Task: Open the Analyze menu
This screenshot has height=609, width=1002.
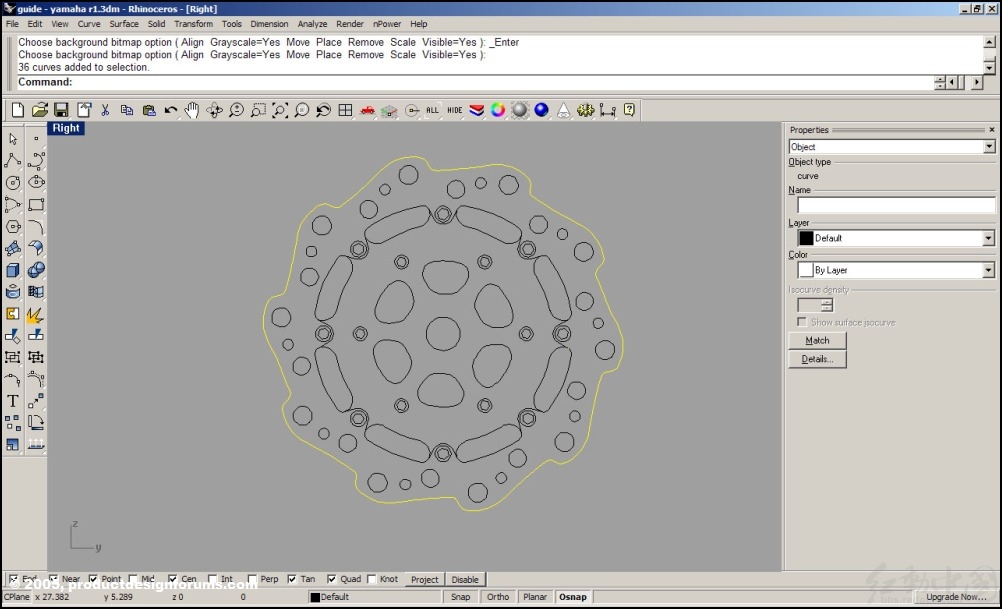Action: pyautogui.click(x=312, y=24)
